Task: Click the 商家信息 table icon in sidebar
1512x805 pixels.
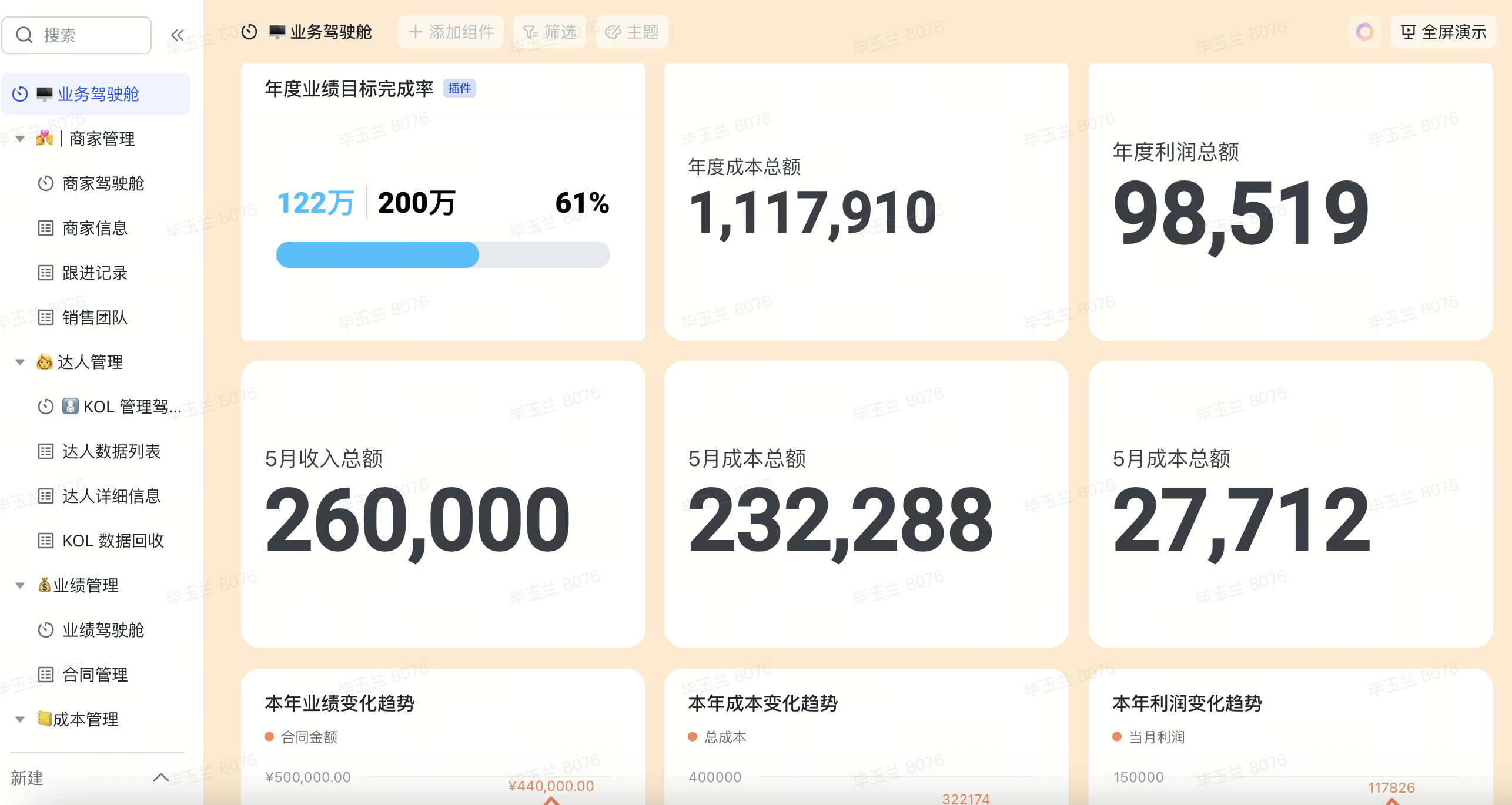Action: (46, 228)
